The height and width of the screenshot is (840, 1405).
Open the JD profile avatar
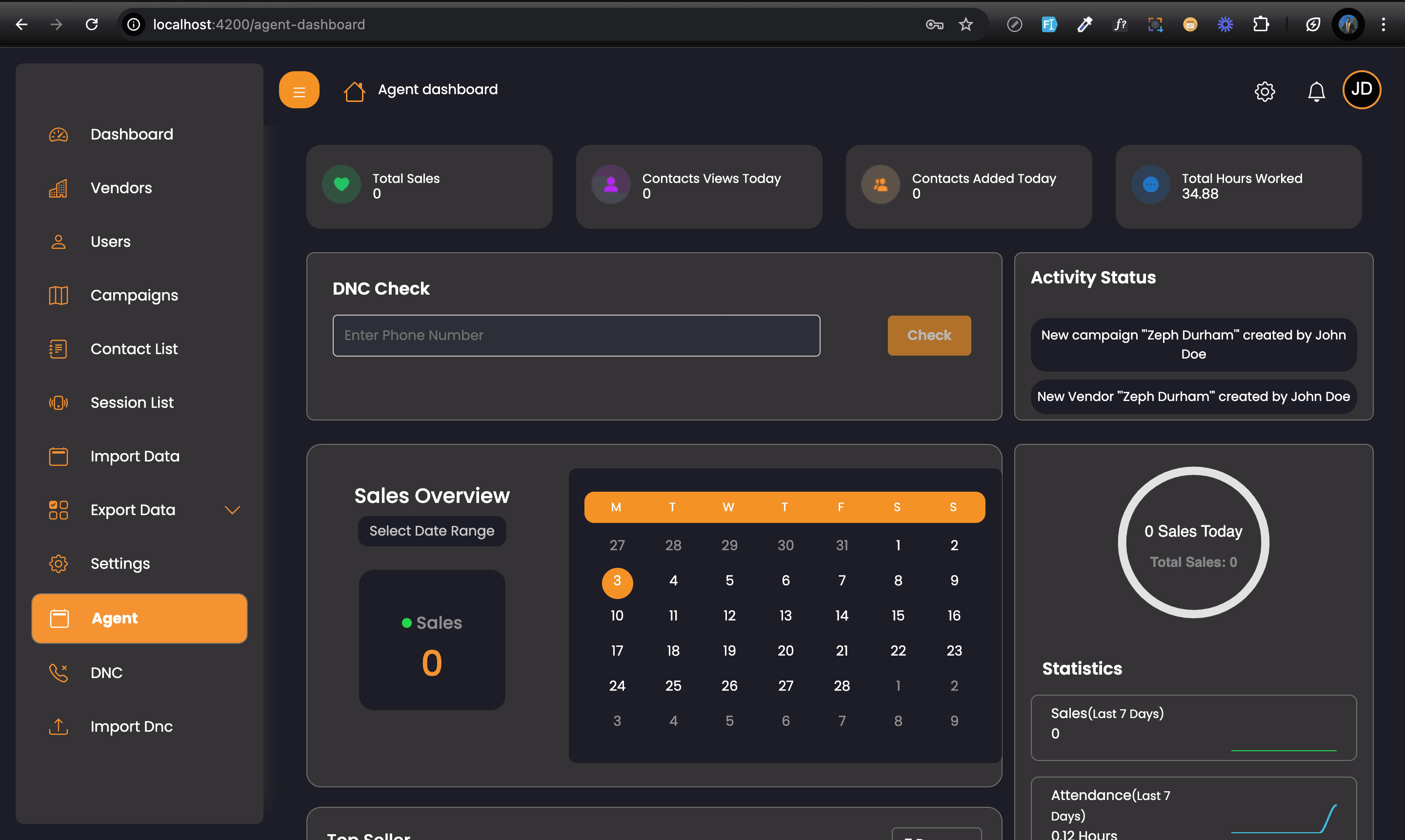click(x=1362, y=89)
